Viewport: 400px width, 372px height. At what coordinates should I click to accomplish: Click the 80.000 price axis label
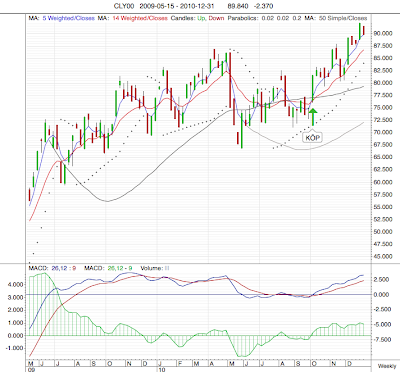click(x=383, y=83)
